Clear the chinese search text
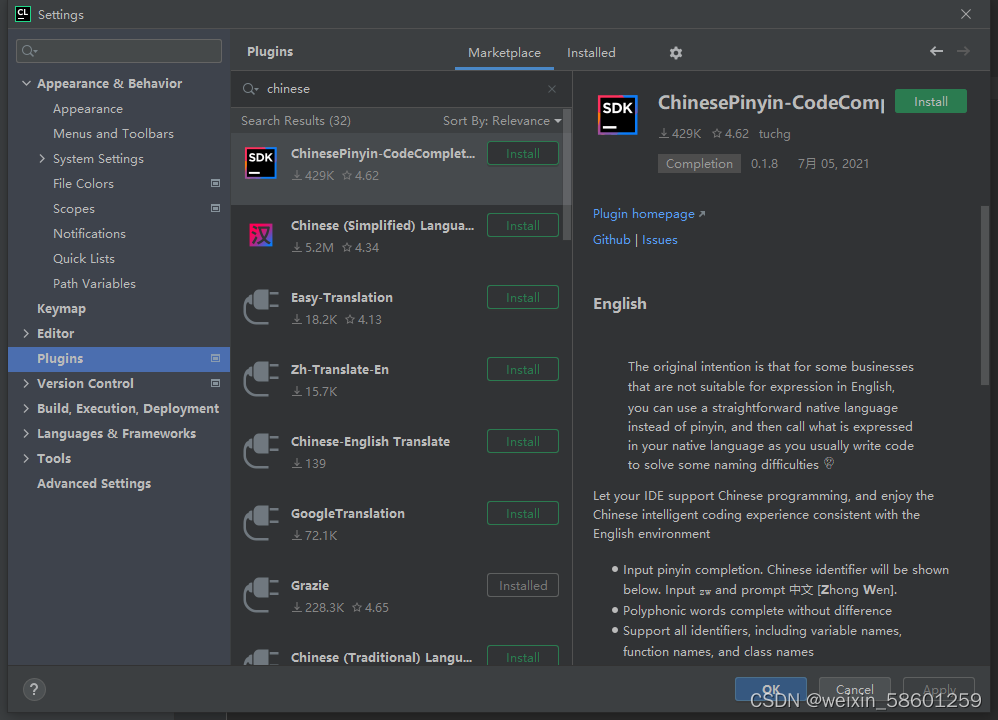This screenshot has height=720, width=998. (x=552, y=89)
